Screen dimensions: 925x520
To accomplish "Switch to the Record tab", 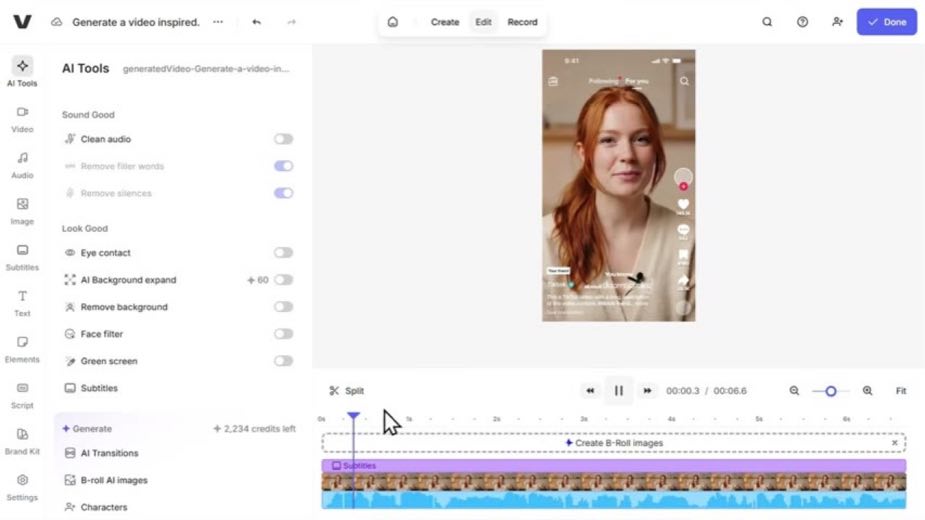I will click(x=523, y=22).
